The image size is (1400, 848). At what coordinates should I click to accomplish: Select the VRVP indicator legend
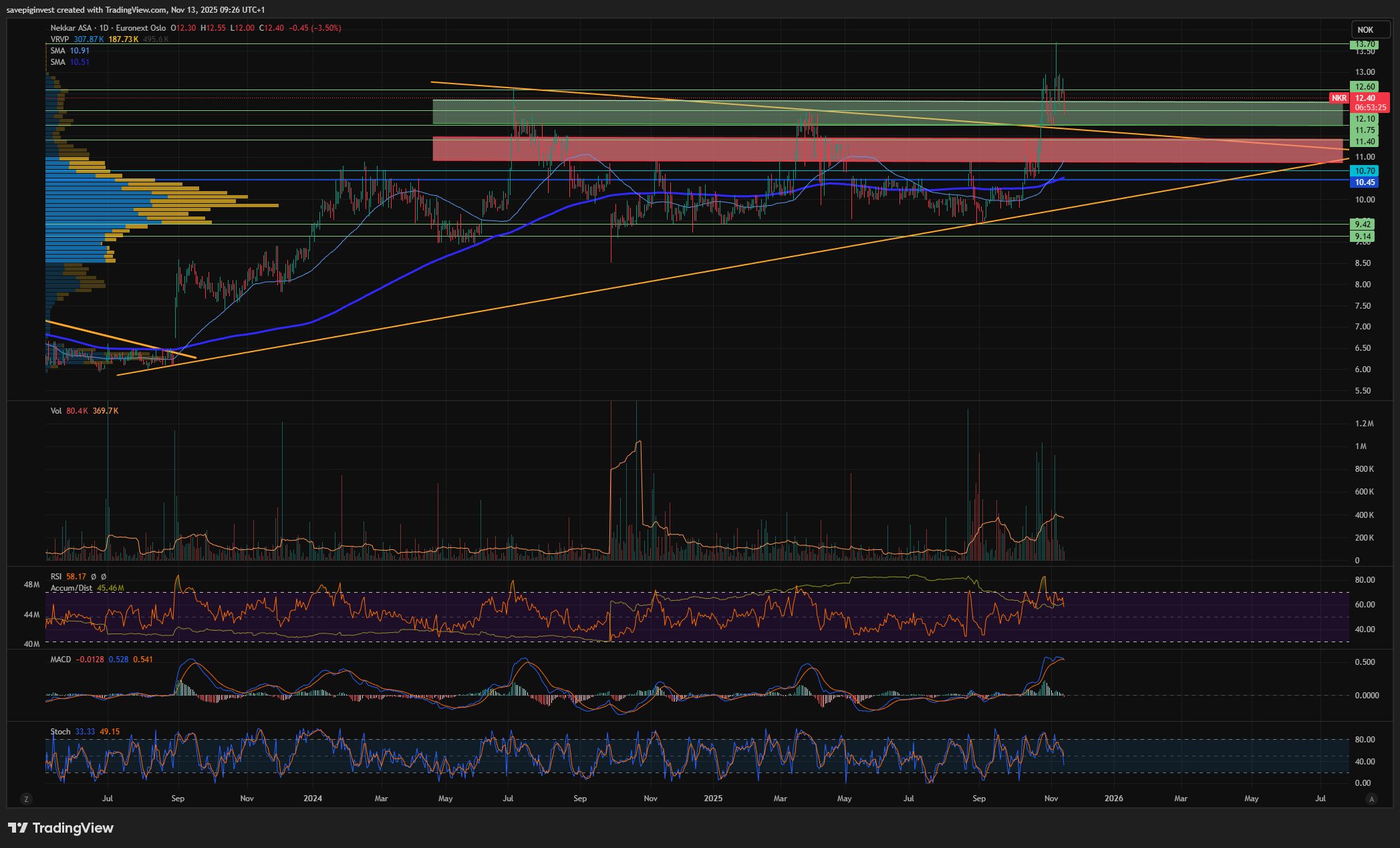(60, 39)
